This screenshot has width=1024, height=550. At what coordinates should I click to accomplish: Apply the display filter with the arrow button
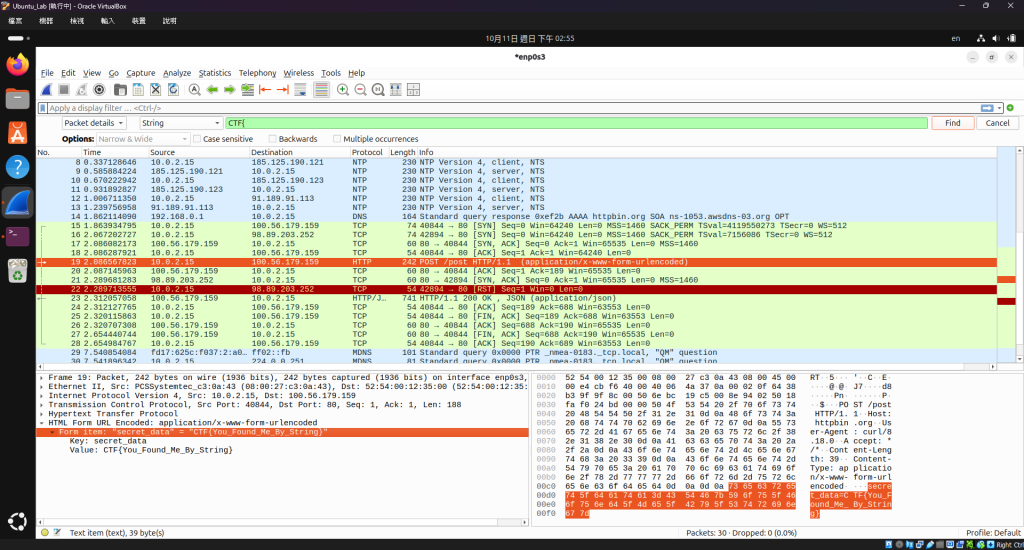point(987,108)
